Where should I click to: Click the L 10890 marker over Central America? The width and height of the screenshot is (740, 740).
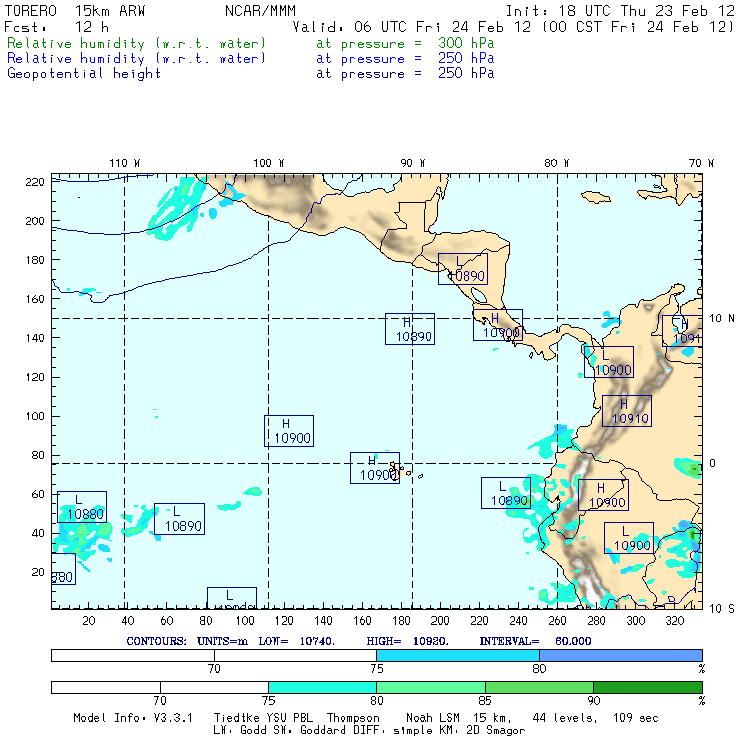click(x=462, y=269)
